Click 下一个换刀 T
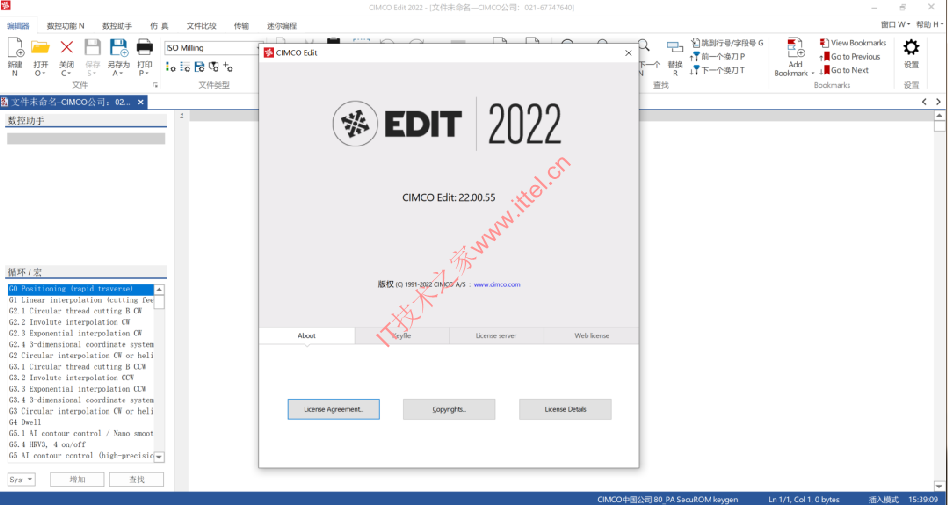The height and width of the screenshot is (505, 948). [x=718, y=70]
